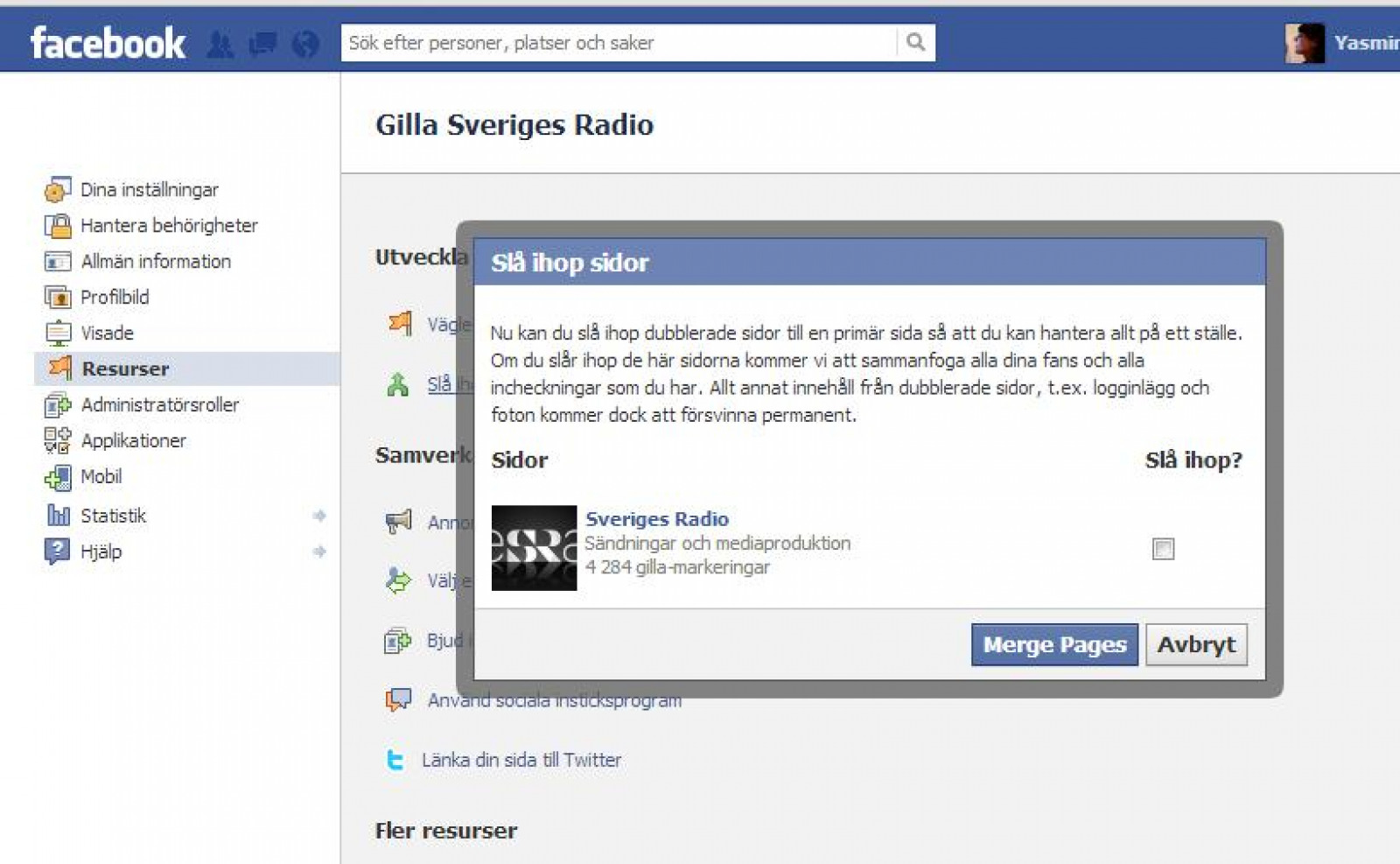Click the '4 284 gilla-markeringar' text

pos(677,567)
